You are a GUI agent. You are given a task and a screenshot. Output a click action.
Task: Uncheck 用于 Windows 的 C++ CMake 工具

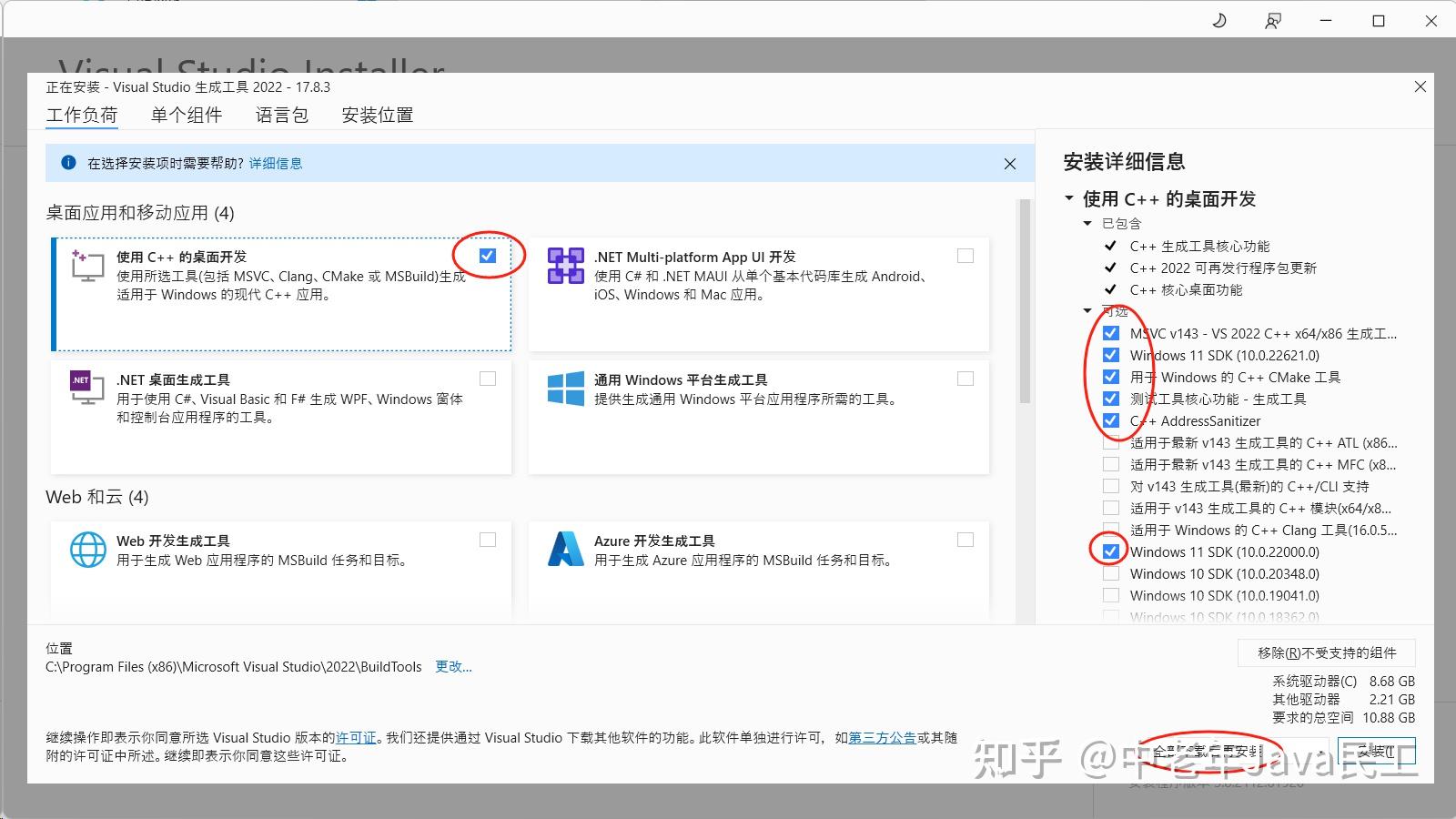pyautogui.click(x=1111, y=377)
